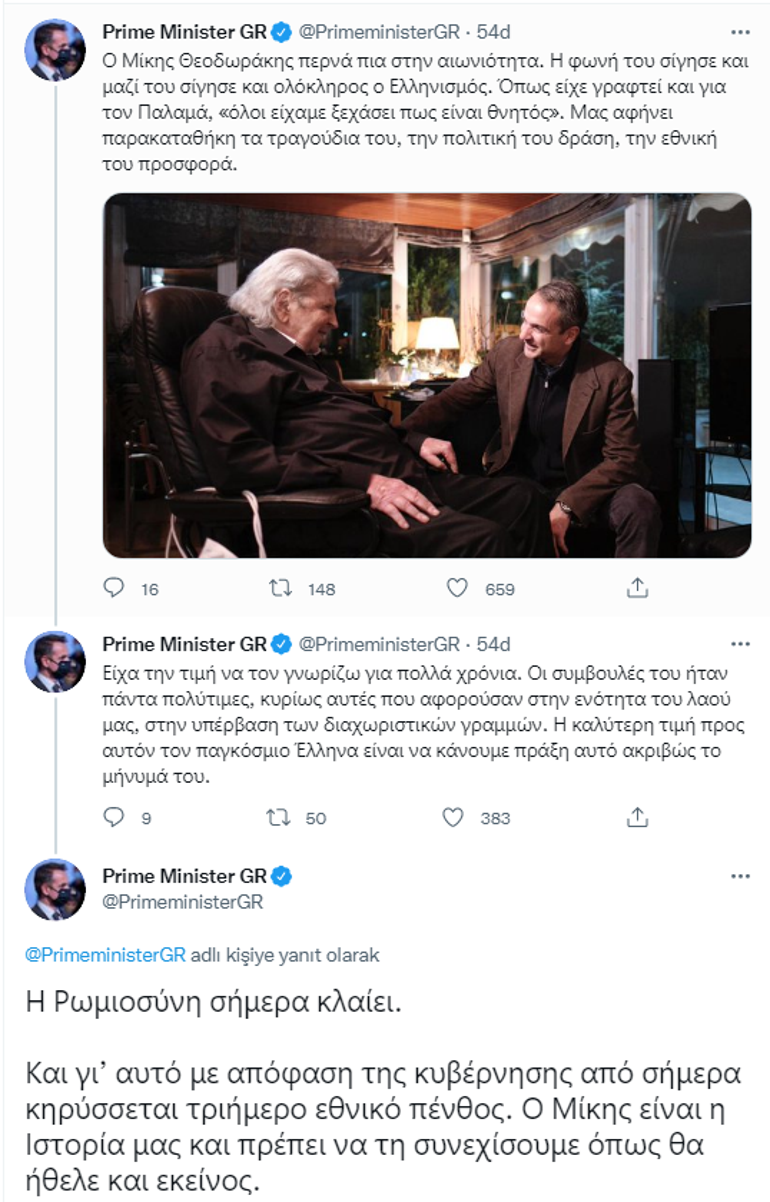This screenshot has width=770, height=1202.
Task: Open more options menu for first tweet
Action: coord(739,32)
